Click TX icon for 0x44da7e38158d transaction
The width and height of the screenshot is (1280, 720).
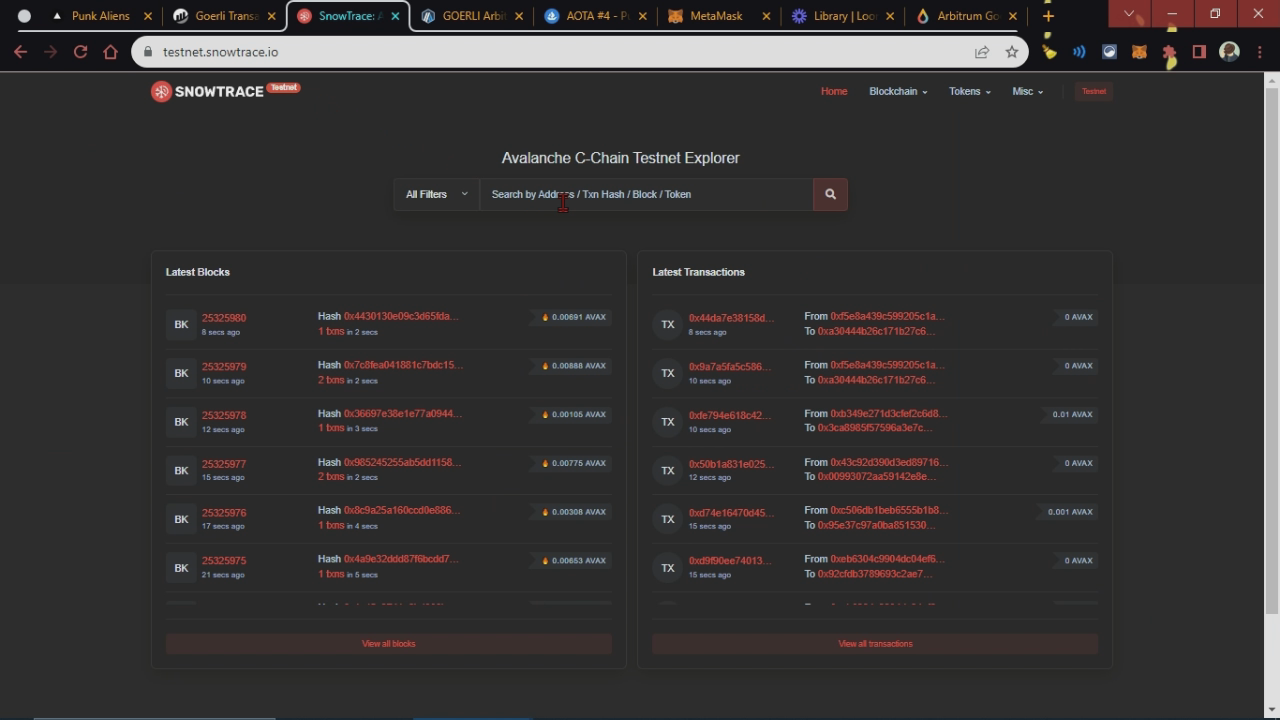pos(668,324)
